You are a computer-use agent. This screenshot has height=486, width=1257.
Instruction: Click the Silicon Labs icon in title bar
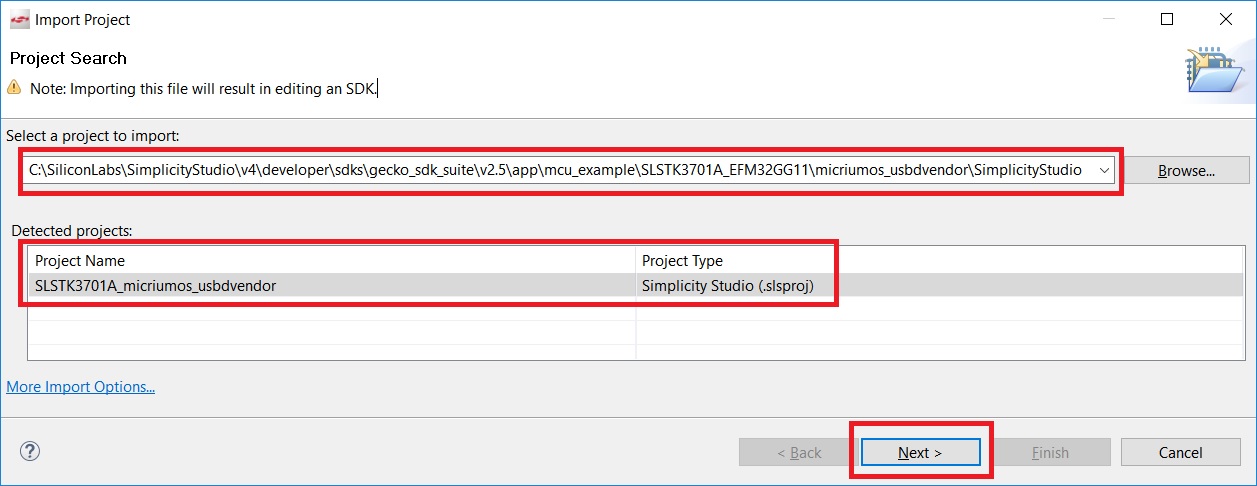click(x=18, y=19)
